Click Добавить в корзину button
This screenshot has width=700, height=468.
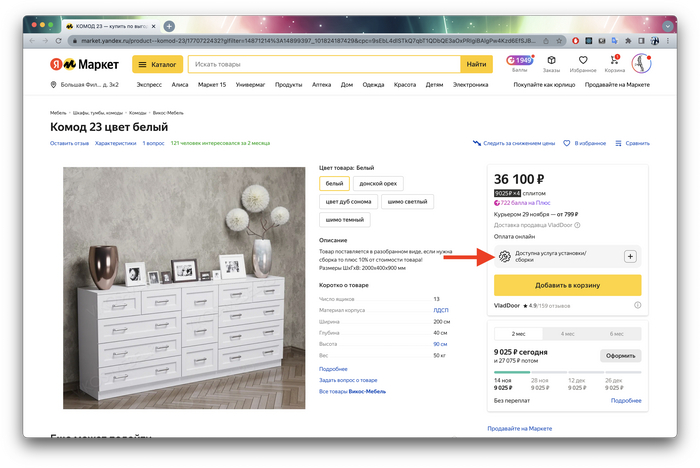pyautogui.click(x=567, y=285)
